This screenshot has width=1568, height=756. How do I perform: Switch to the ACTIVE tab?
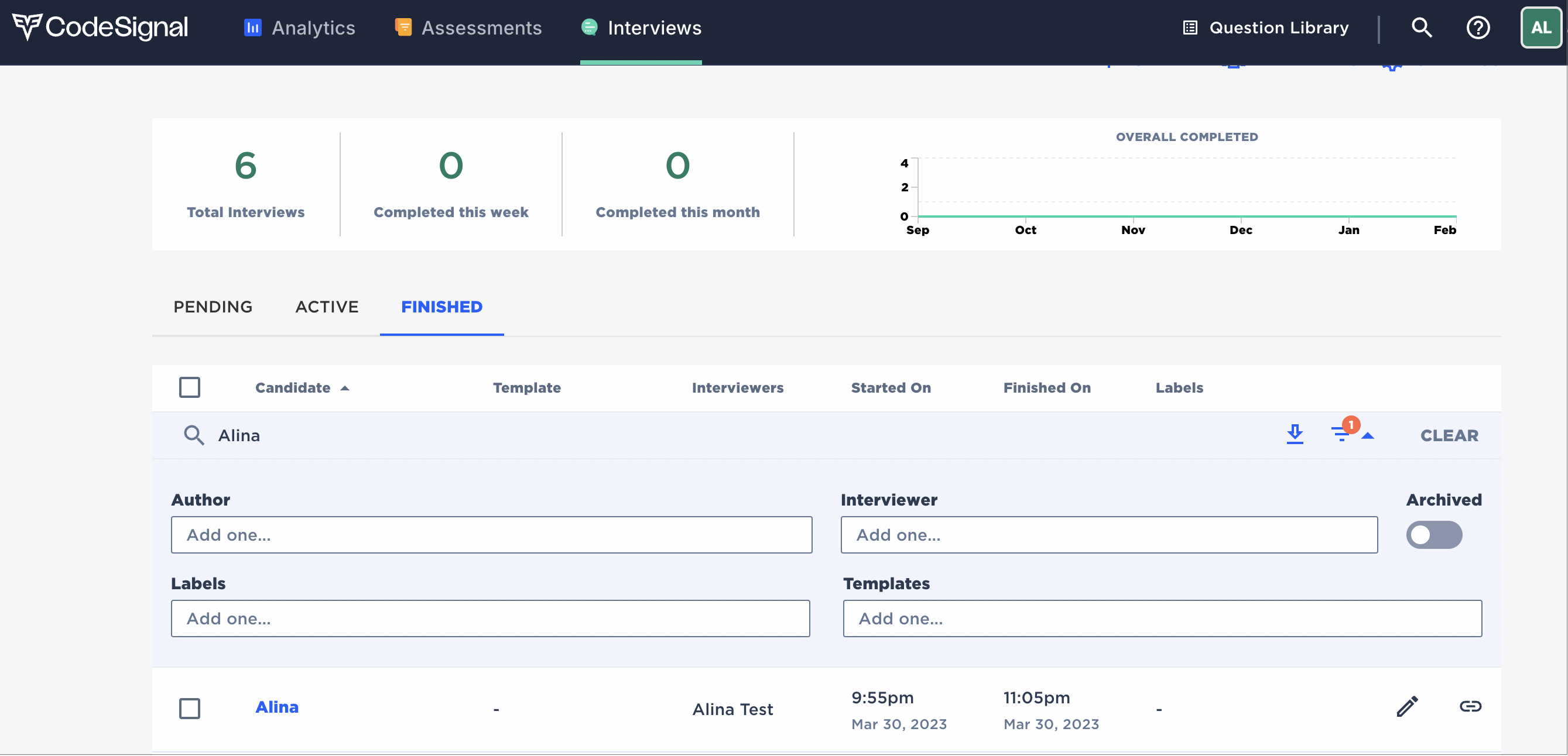click(x=327, y=307)
